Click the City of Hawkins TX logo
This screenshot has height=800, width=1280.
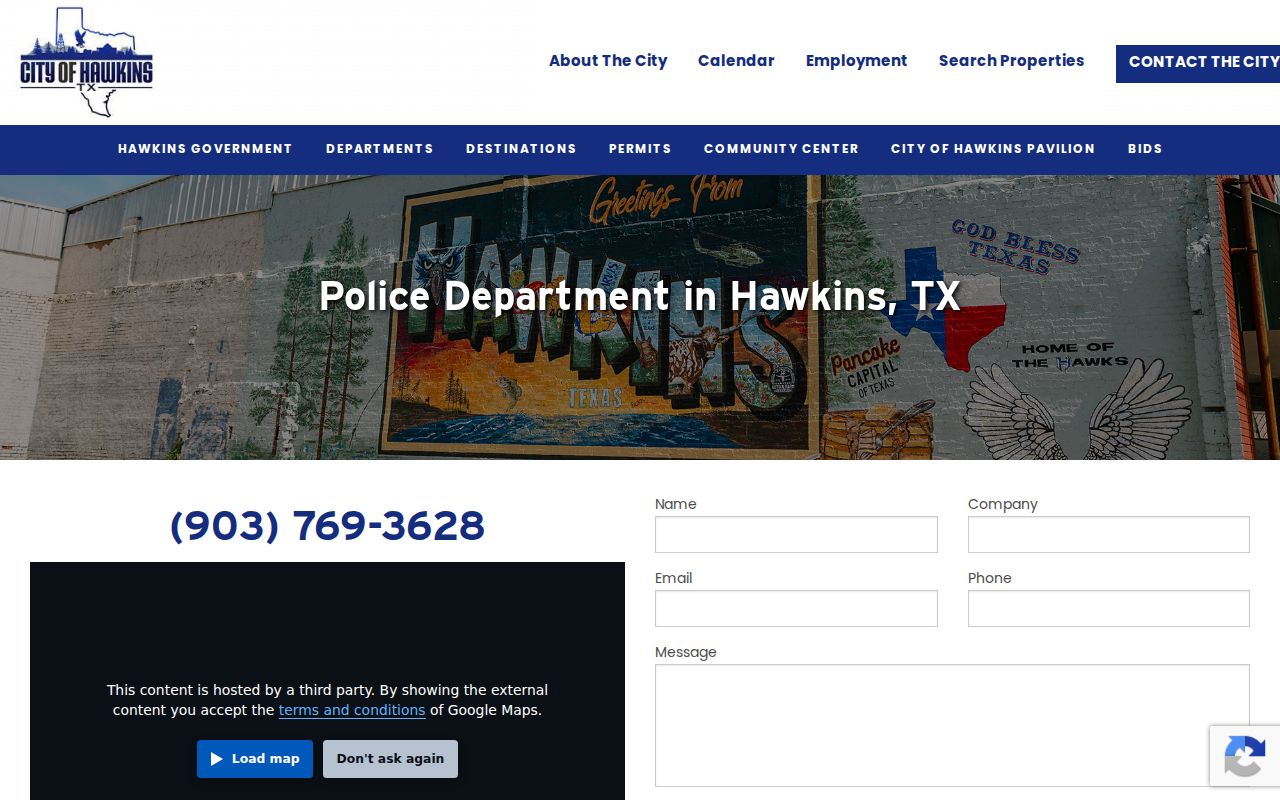point(87,62)
